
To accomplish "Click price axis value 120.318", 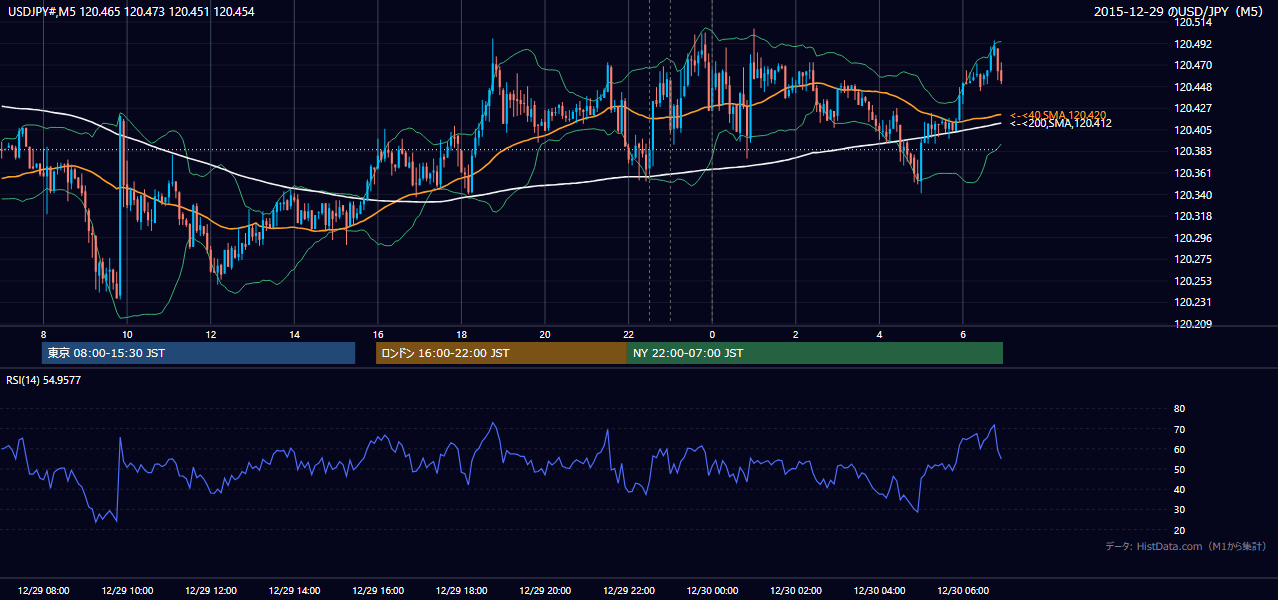I will point(1192,216).
